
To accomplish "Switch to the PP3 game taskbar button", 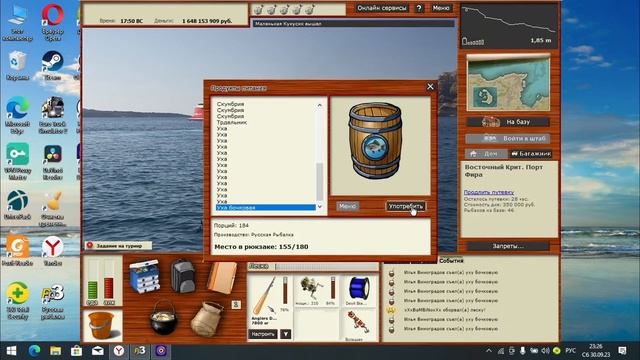I will [140, 351].
